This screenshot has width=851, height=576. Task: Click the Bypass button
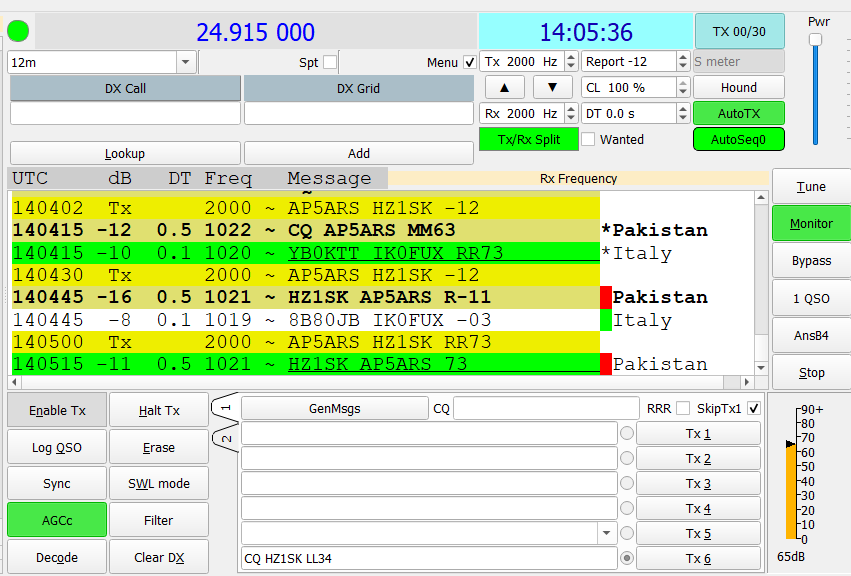(x=811, y=261)
